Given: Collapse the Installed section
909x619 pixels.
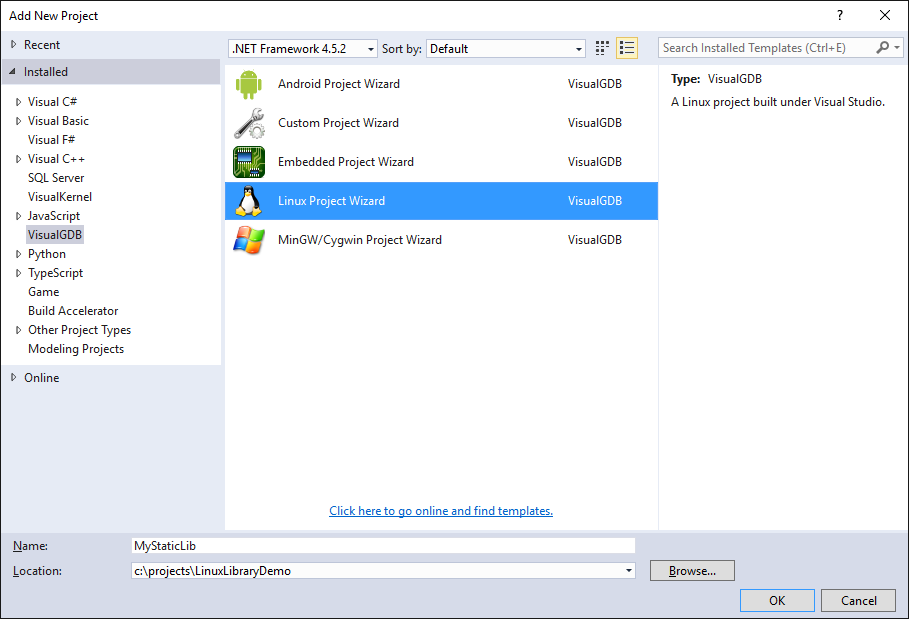Looking at the screenshot, I should (x=13, y=71).
